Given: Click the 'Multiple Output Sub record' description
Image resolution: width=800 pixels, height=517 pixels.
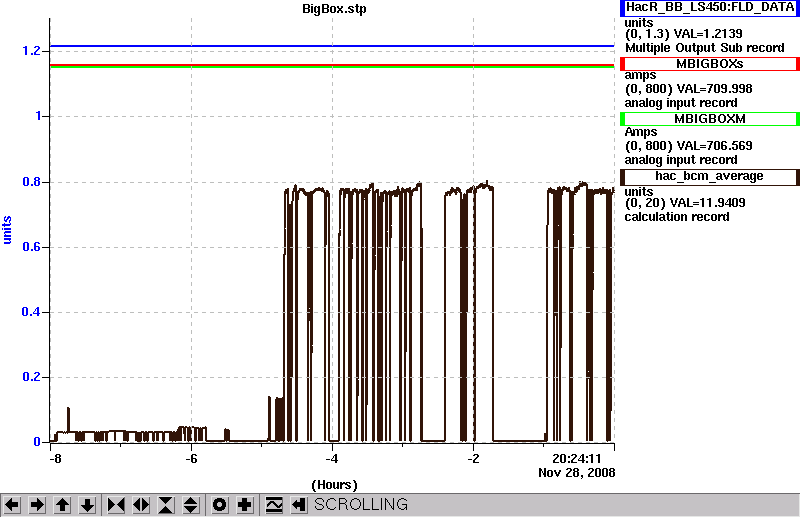Looking at the screenshot, I should pyautogui.click(x=705, y=48).
